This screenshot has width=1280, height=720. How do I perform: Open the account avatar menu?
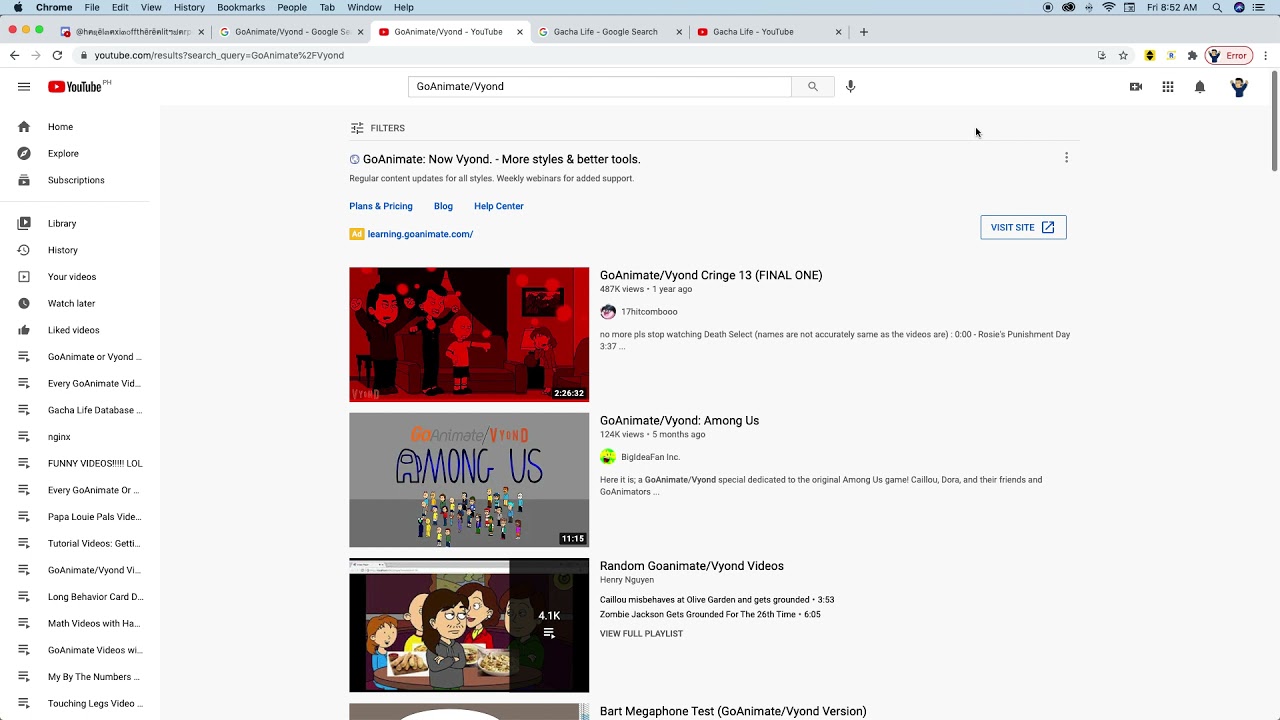click(1239, 87)
